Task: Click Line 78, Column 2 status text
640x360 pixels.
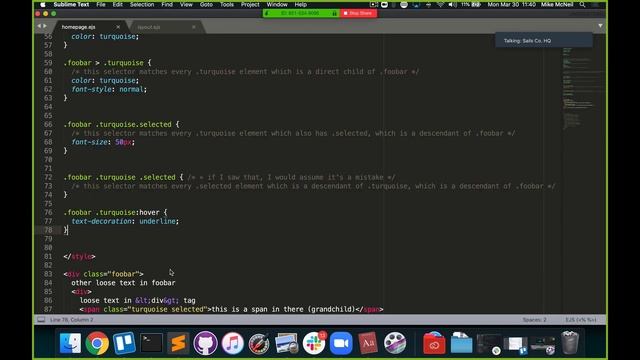Action: 71,320
